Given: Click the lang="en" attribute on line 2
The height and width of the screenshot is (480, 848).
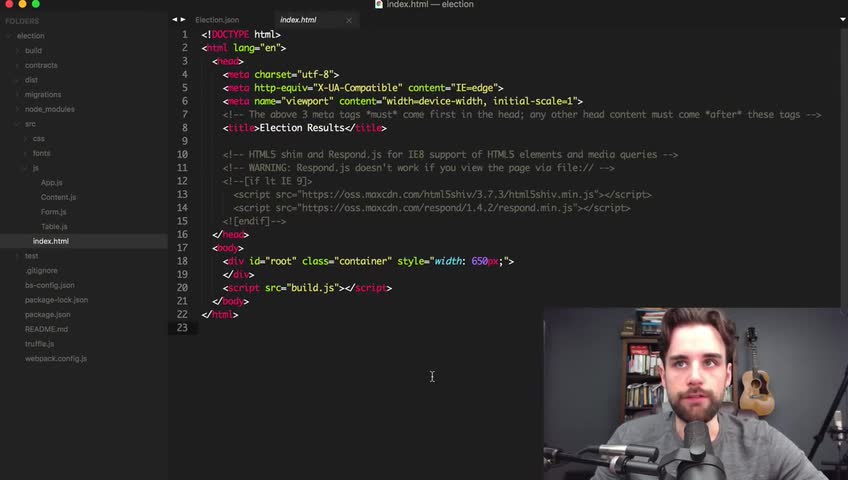Looking at the screenshot, I should (x=256, y=48).
